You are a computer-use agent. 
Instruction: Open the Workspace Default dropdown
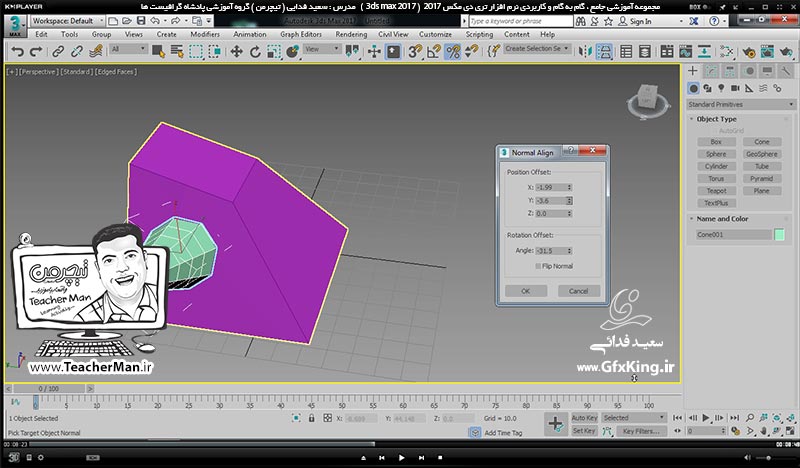coord(68,21)
